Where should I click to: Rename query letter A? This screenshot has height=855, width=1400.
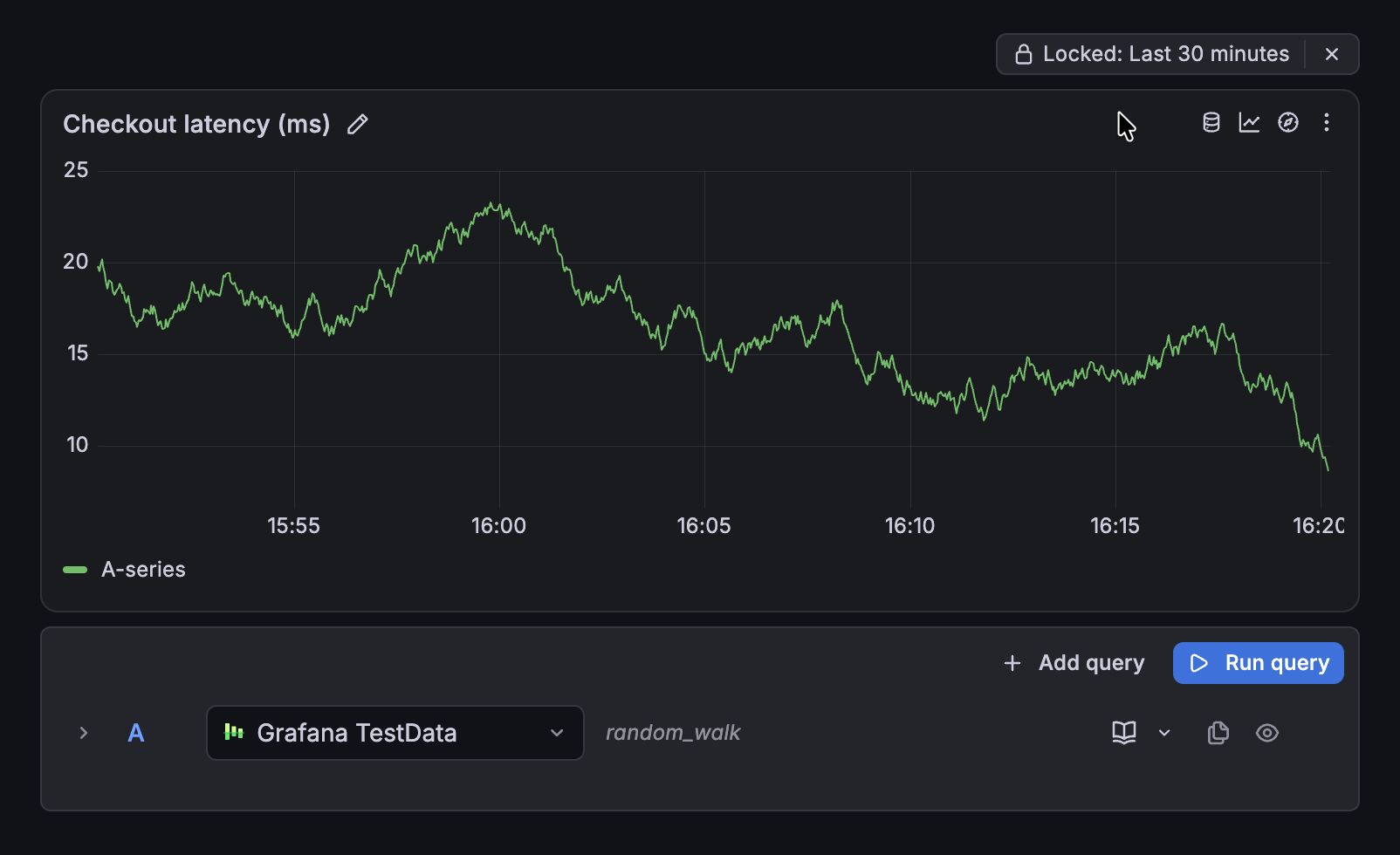point(136,733)
